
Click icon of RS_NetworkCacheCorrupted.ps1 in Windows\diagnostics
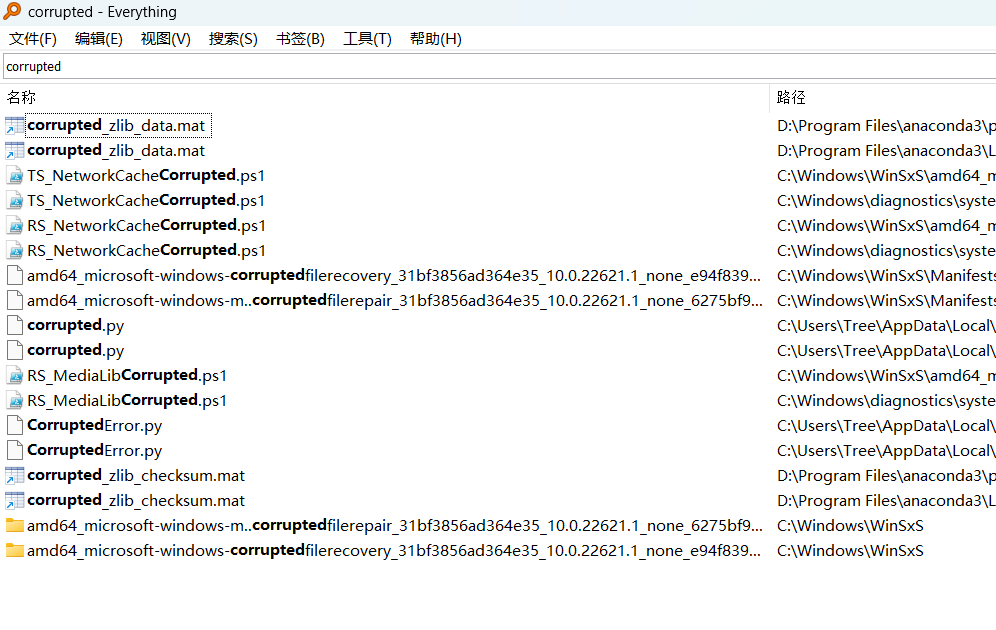[x=15, y=251]
